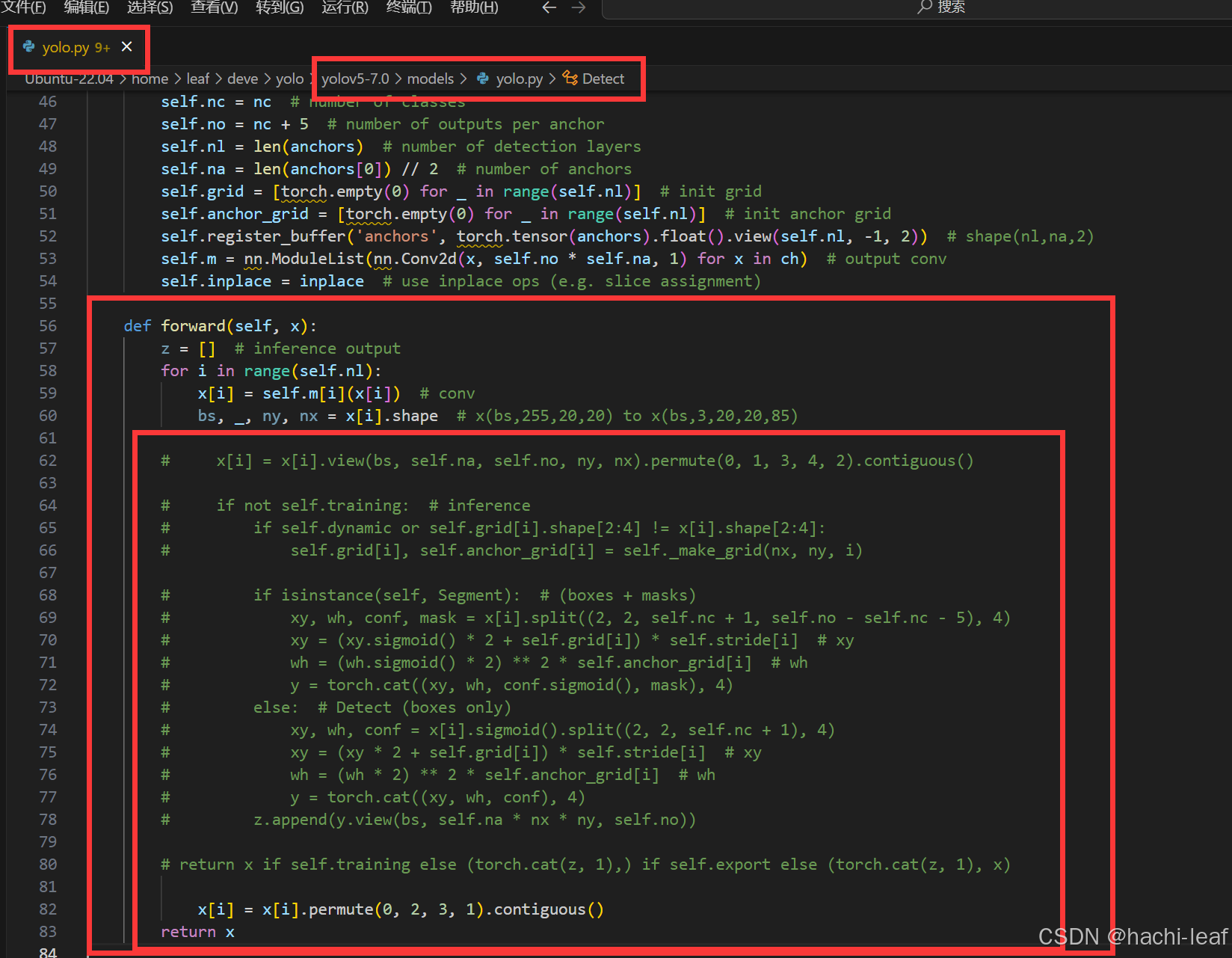Screen dimensions: 1232x958
Task: Click the back navigation arrow
Action: (549, 8)
